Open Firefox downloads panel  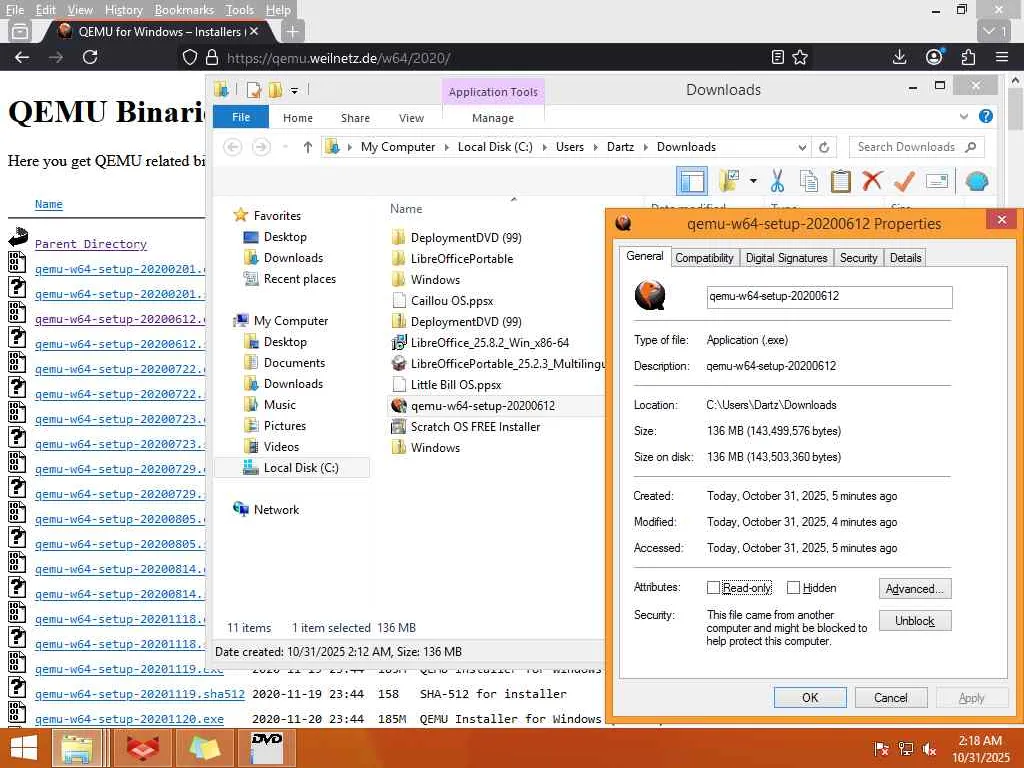pyautogui.click(x=899, y=57)
